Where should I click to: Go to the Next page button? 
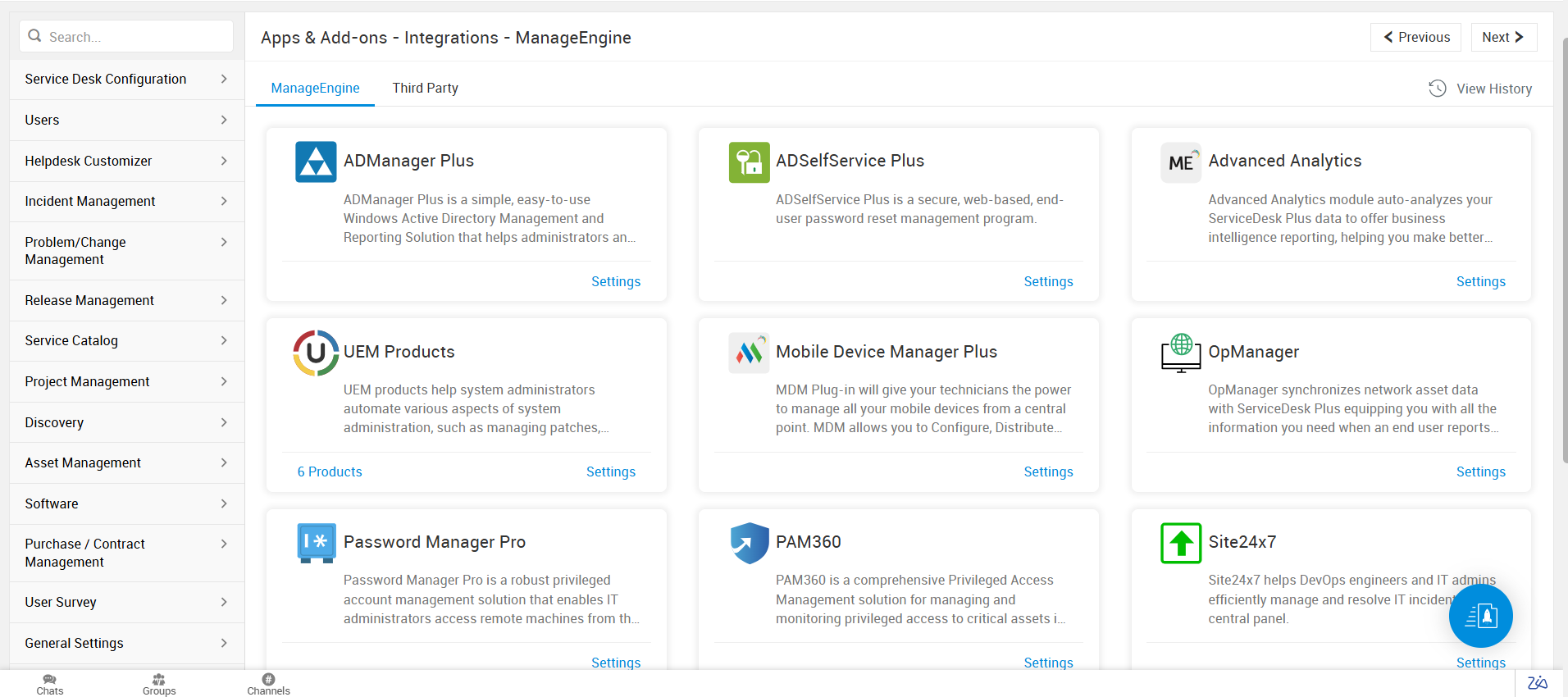[x=1502, y=38]
